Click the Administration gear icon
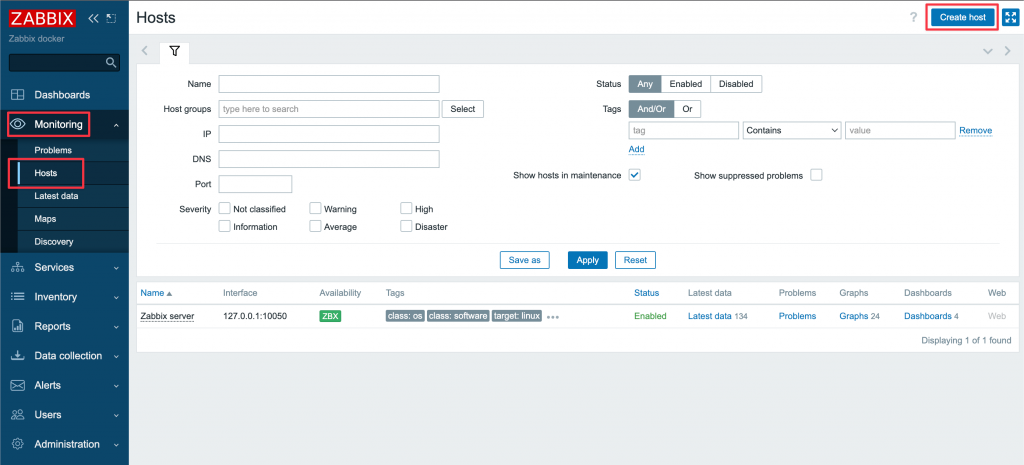 (18, 444)
